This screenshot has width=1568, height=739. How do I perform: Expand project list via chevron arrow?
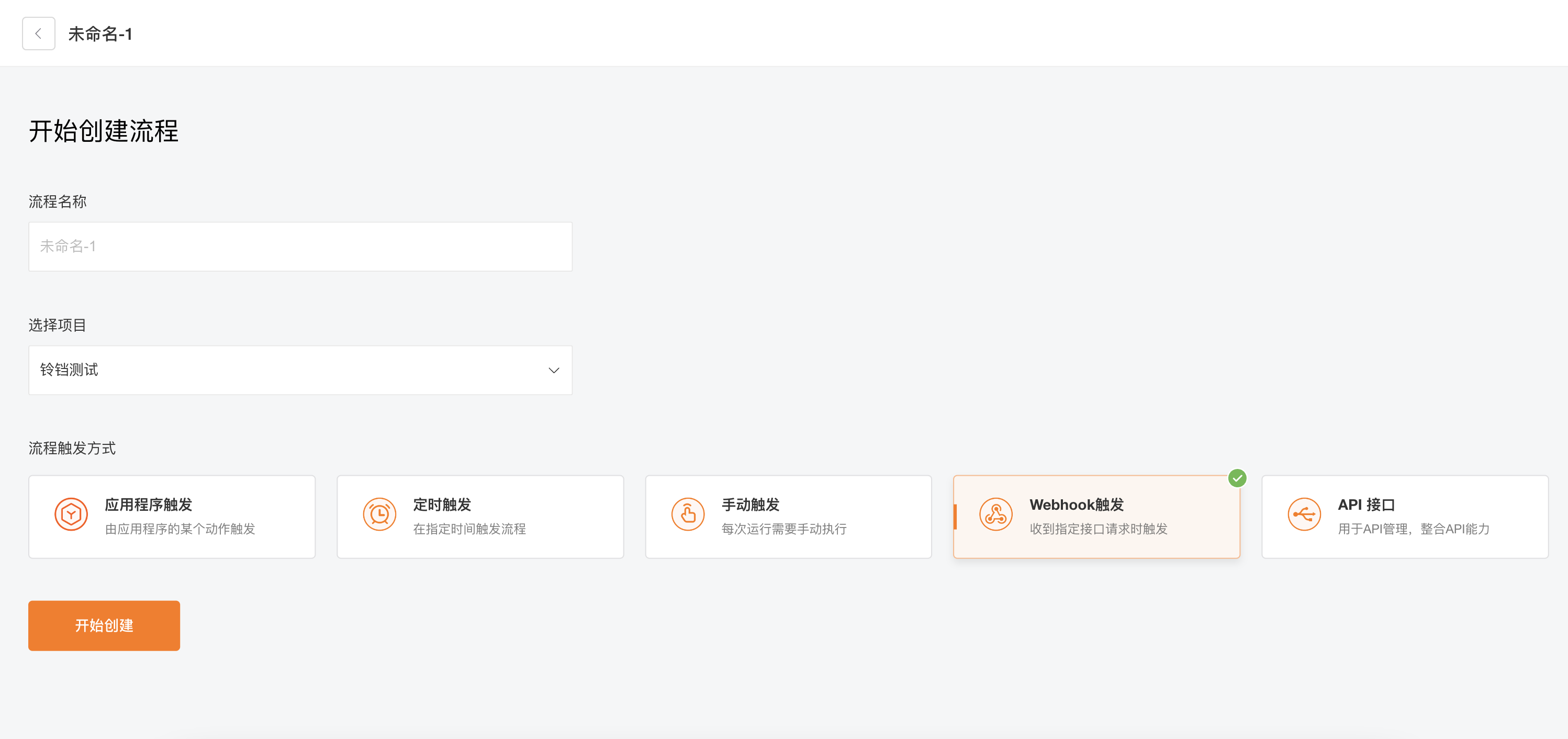[554, 370]
